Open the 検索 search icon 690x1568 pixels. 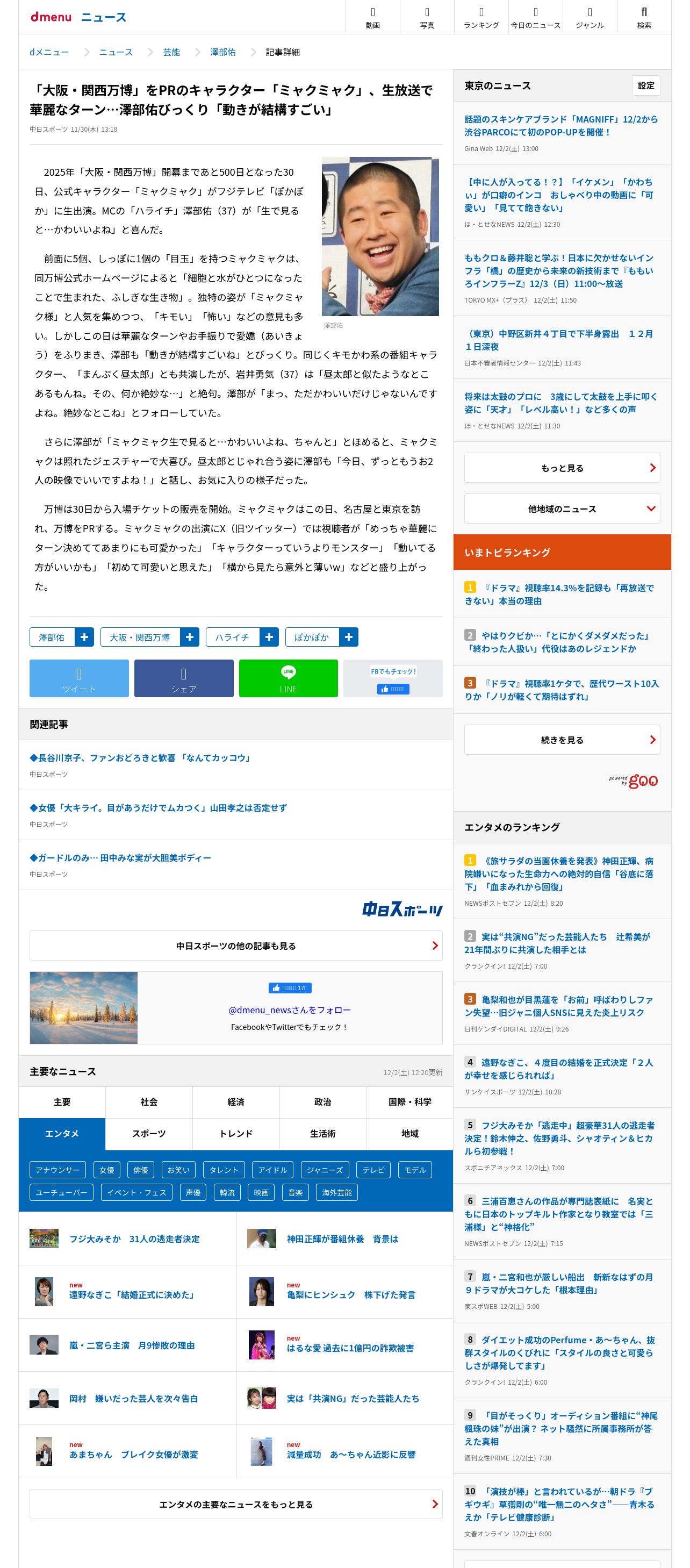point(644,17)
